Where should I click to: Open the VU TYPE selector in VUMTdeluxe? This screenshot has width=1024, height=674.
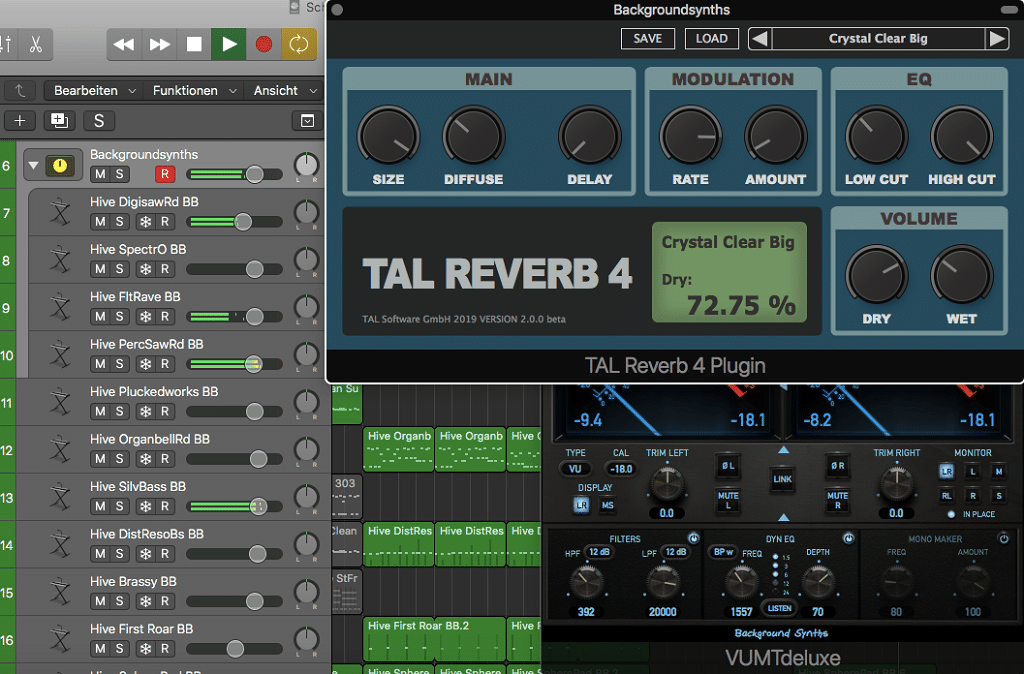coord(575,468)
